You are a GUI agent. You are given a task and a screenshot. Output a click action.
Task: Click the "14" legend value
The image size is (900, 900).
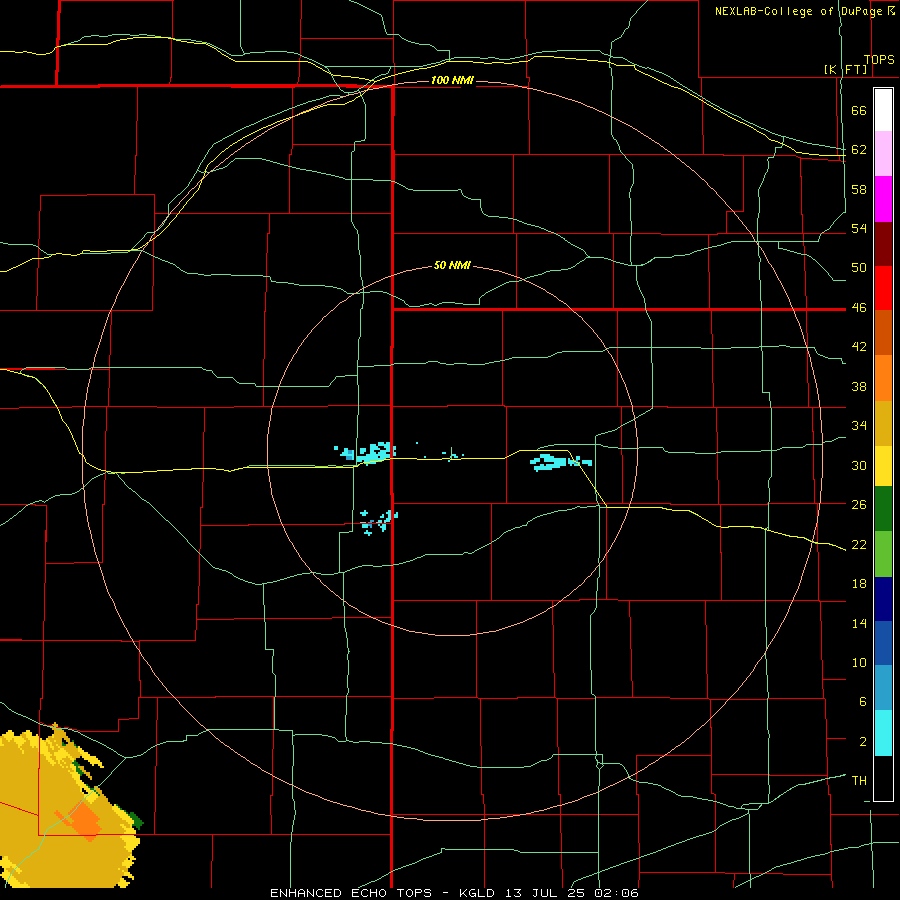(x=859, y=623)
